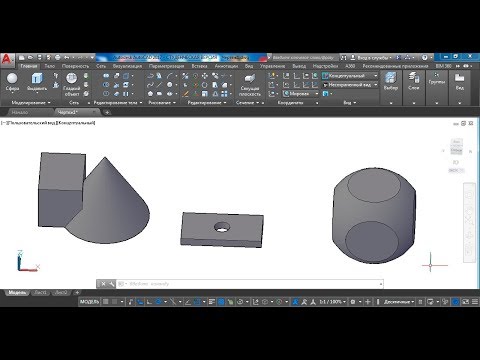
Task: Click the Гладкий объект (Smooth Object) tool
Action: pyautogui.click(x=72, y=85)
